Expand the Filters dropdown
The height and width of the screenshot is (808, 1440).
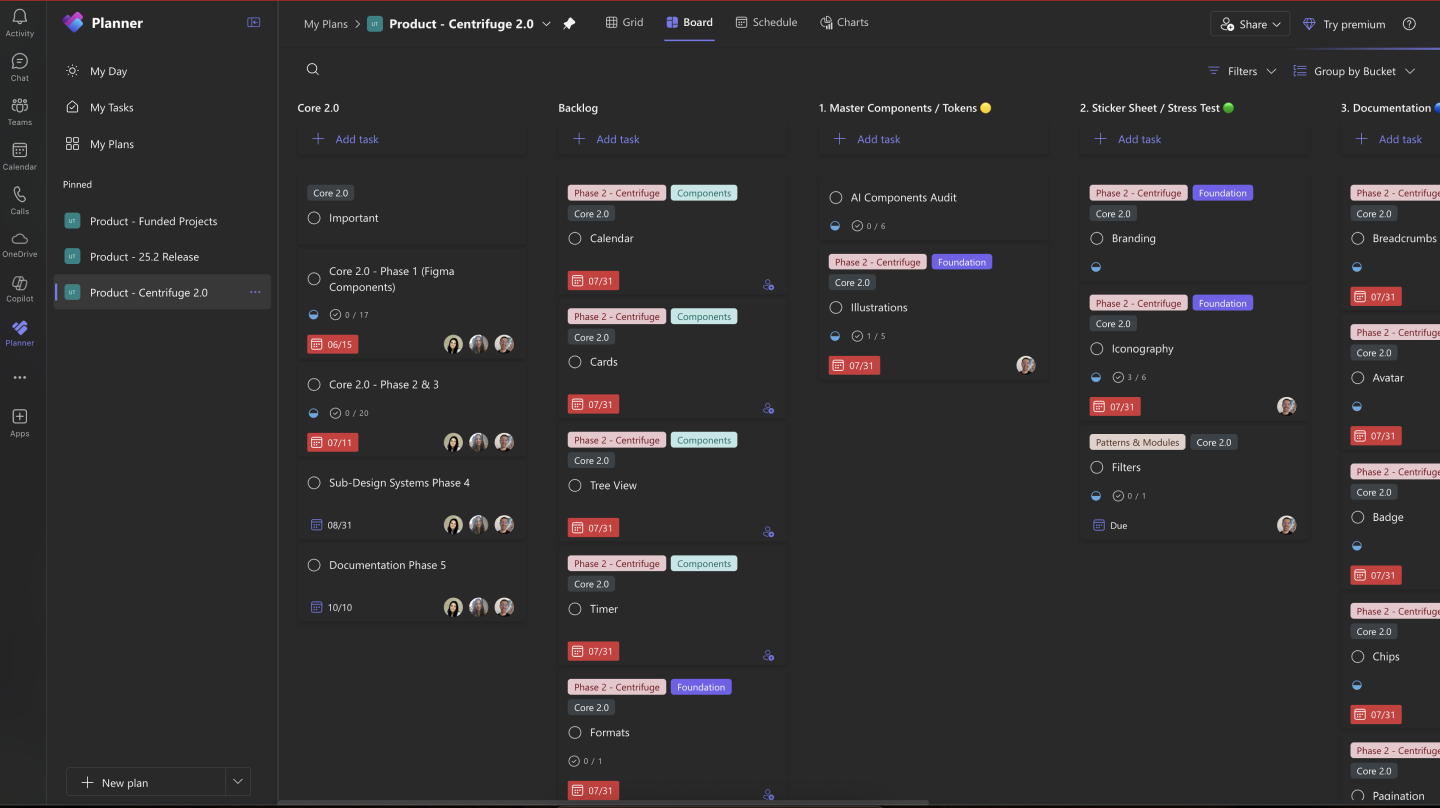(1242, 71)
